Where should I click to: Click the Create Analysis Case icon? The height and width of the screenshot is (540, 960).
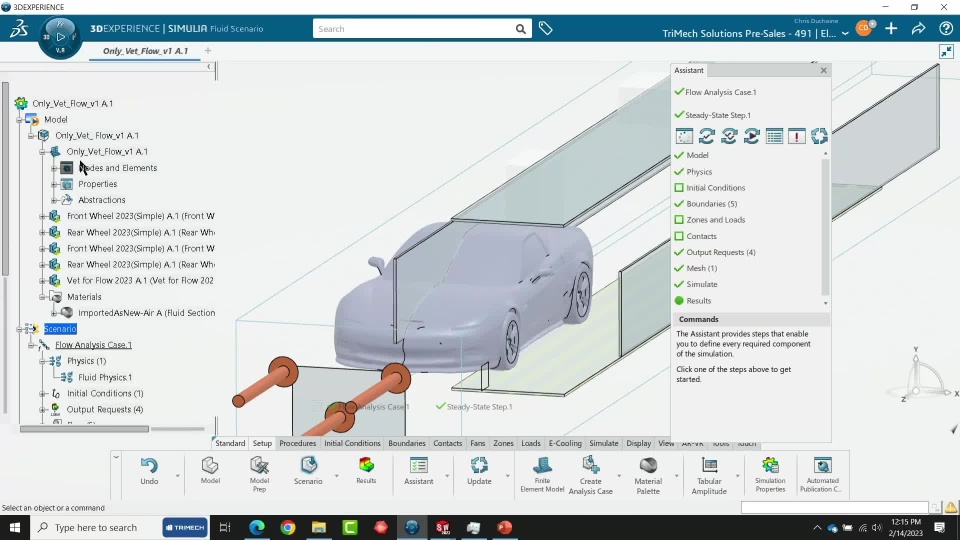(x=590, y=465)
